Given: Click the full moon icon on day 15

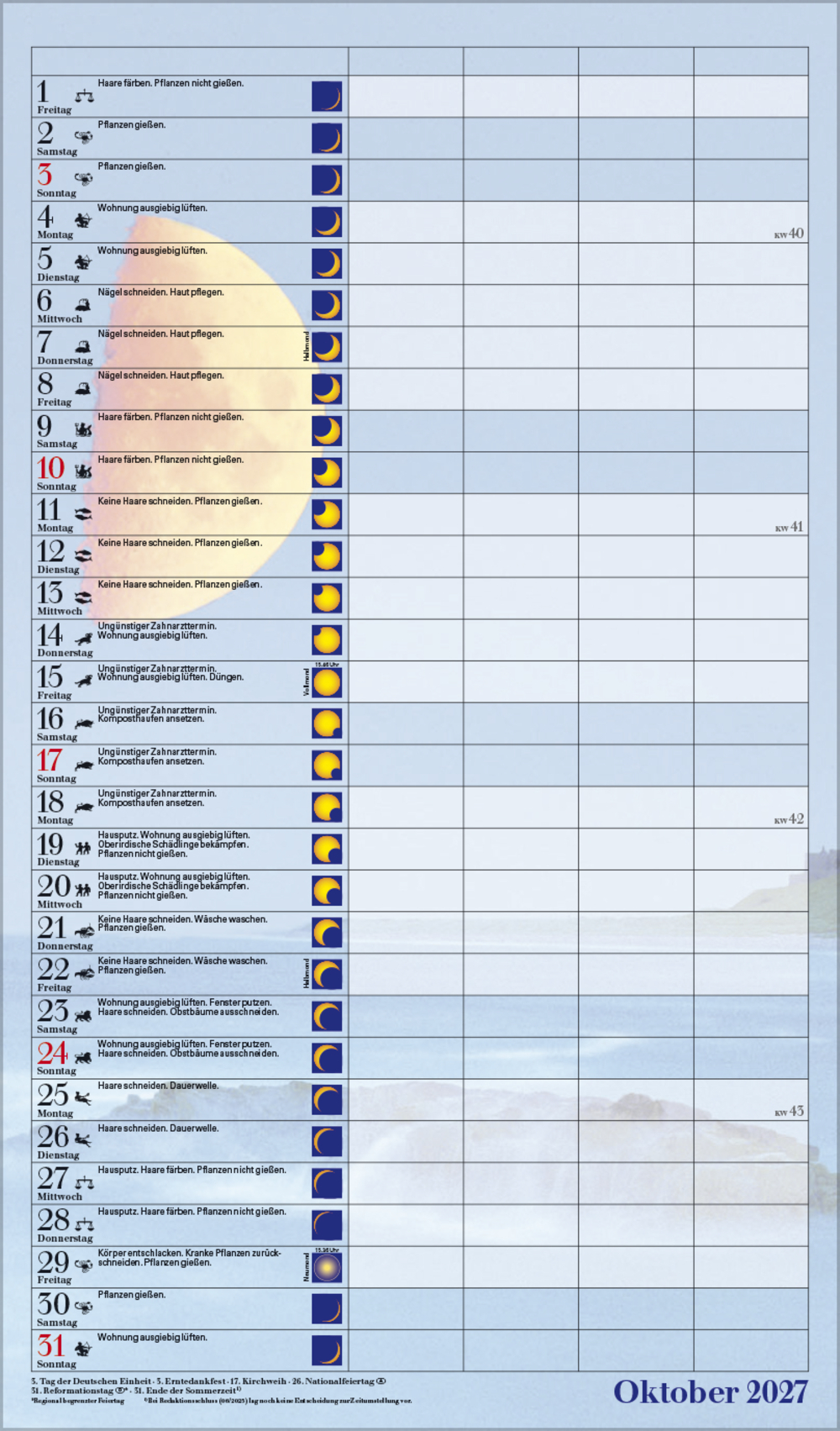Looking at the screenshot, I should (327, 683).
